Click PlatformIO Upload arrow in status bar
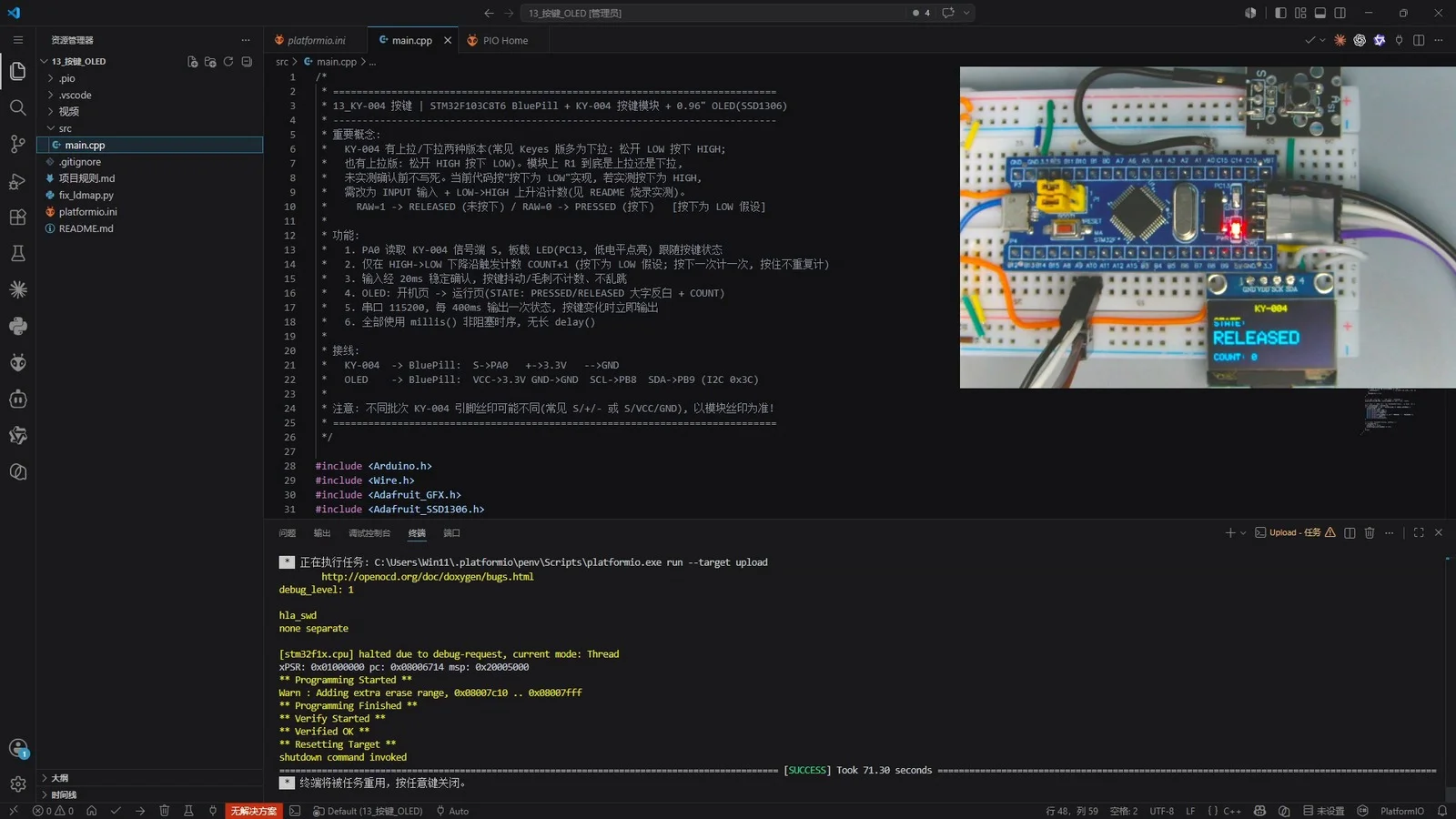 click(x=140, y=811)
